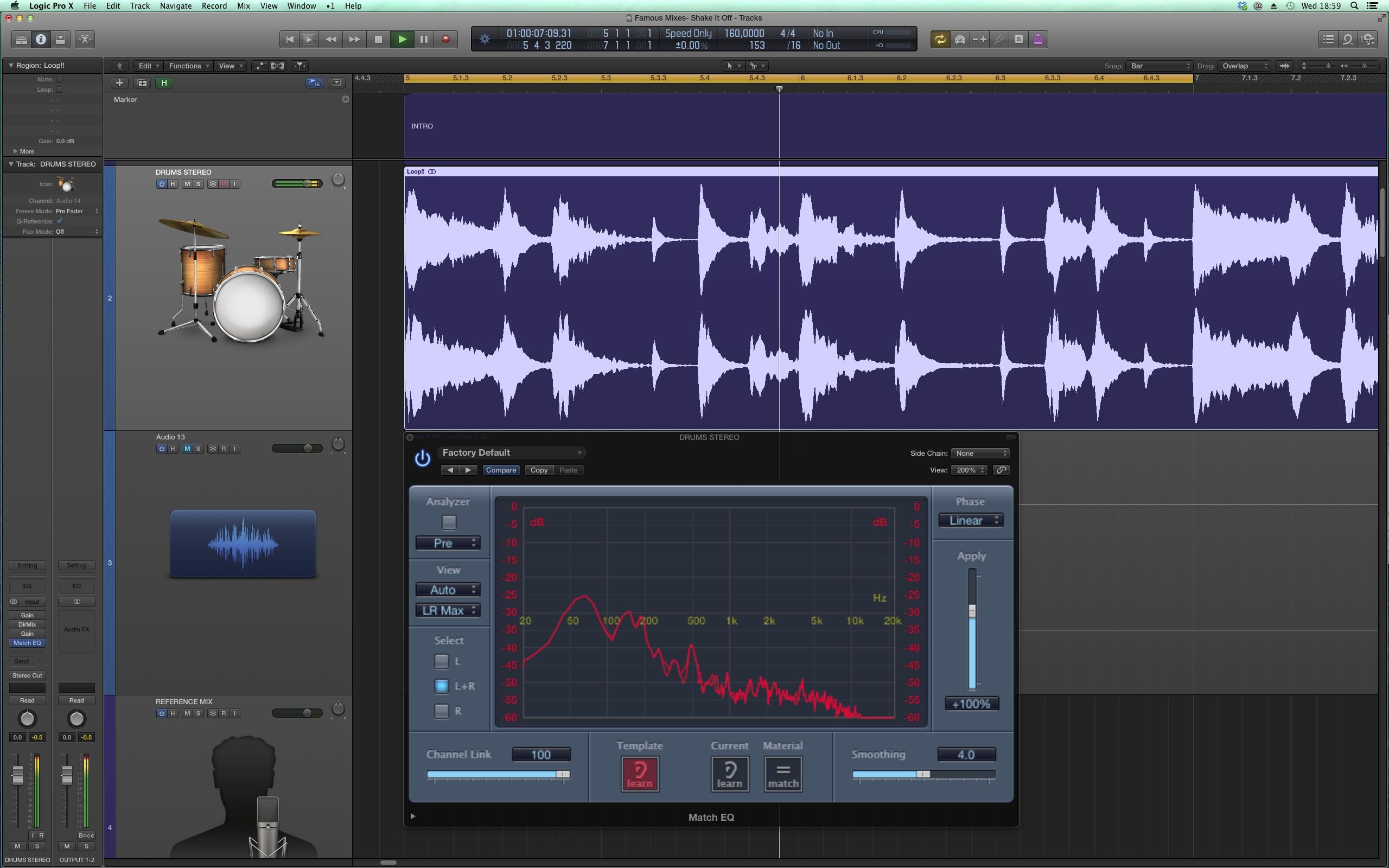The width and height of the screenshot is (1389, 868).
Task: Expand the More disclosure triangle in Region inspector
Action: [x=15, y=151]
